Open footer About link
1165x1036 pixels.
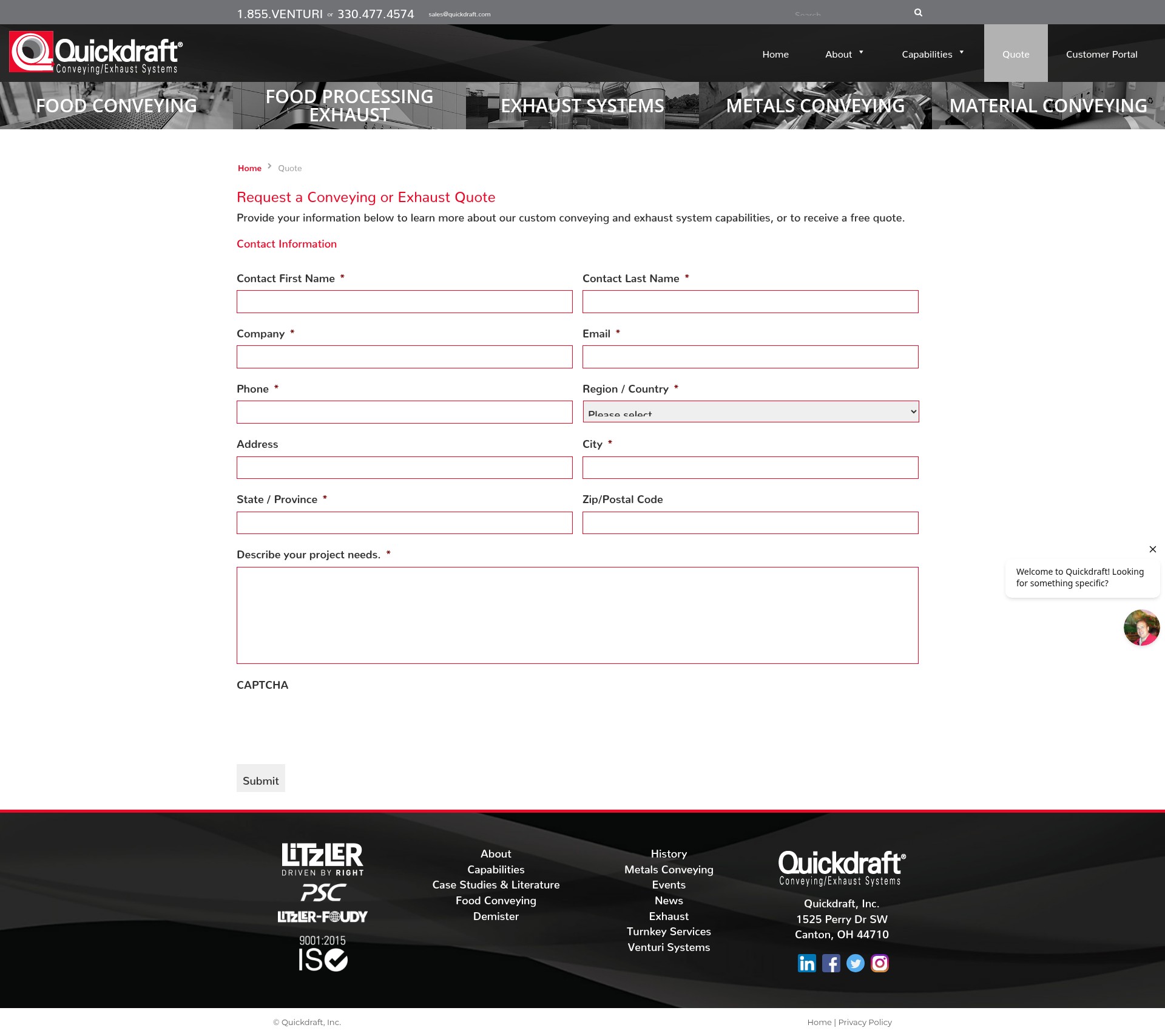496,854
